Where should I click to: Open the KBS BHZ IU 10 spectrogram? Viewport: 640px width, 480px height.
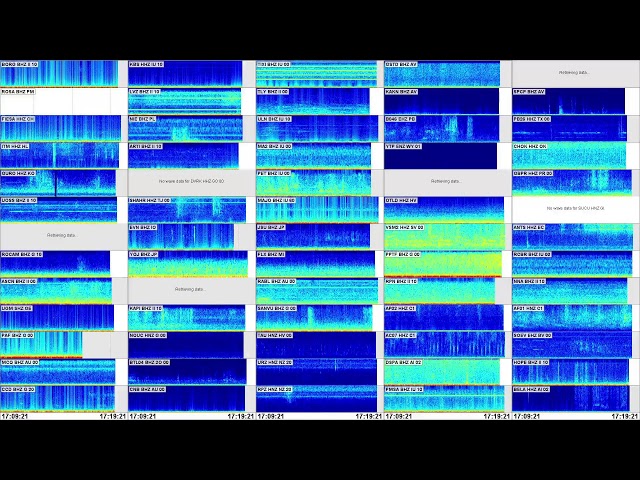(x=185, y=74)
